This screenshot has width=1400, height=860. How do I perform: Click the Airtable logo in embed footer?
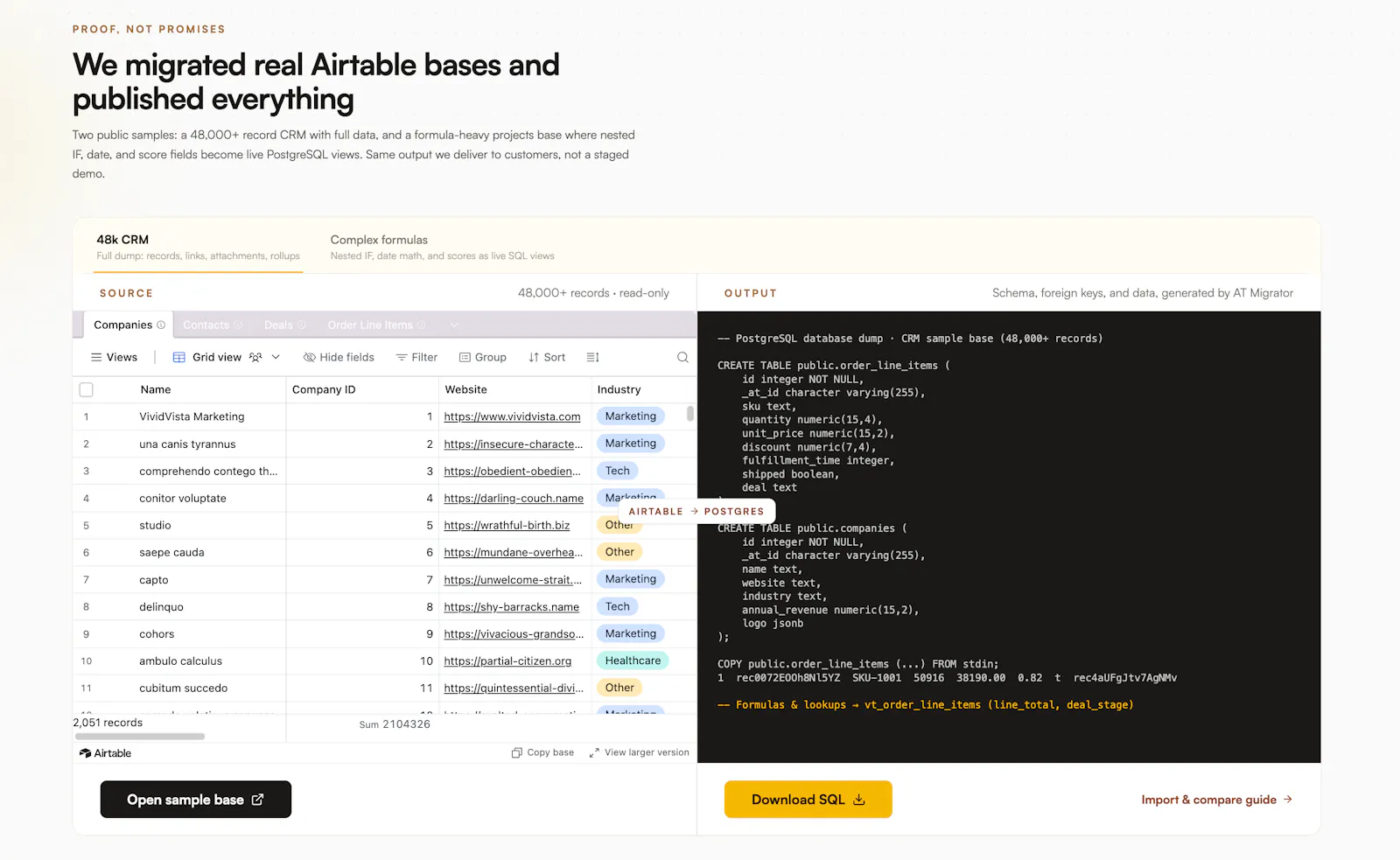[105, 753]
